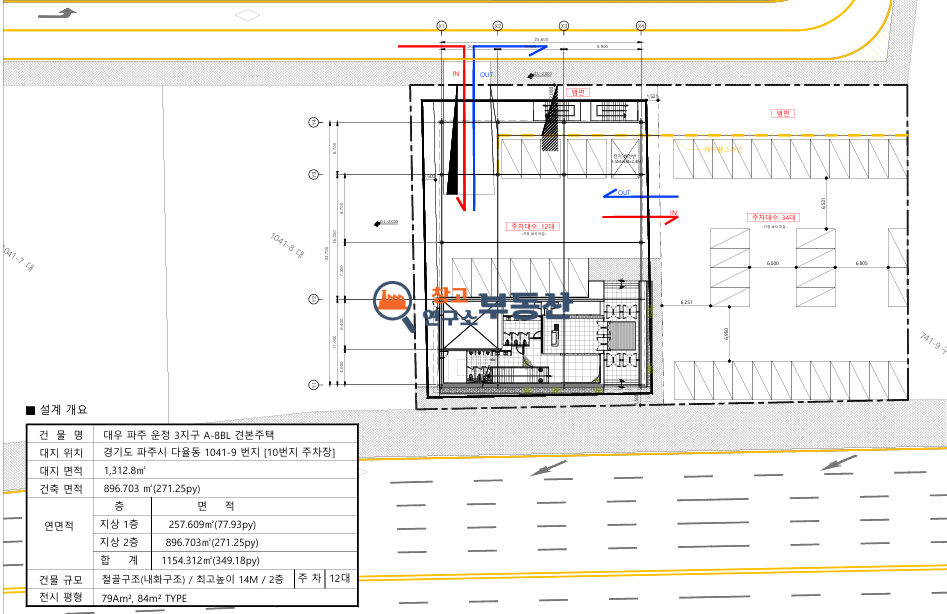Click the diamond marking on upper road
The width and height of the screenshot is (947, 614).
[247, 14]
